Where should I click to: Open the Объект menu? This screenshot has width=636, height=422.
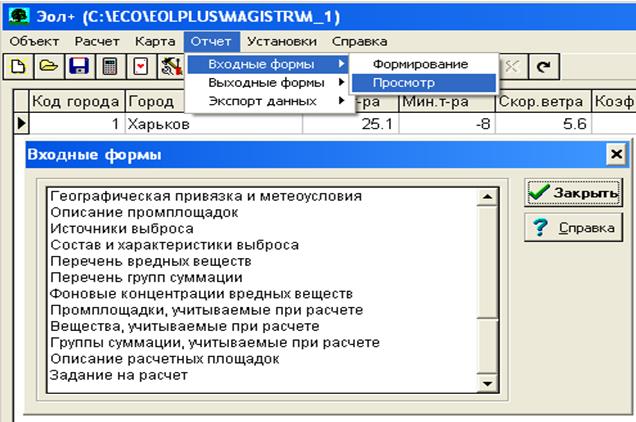click(x=35, y=42)
